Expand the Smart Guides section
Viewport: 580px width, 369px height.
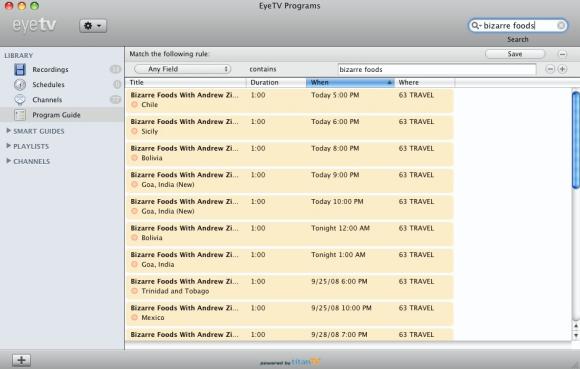point(8,131)
